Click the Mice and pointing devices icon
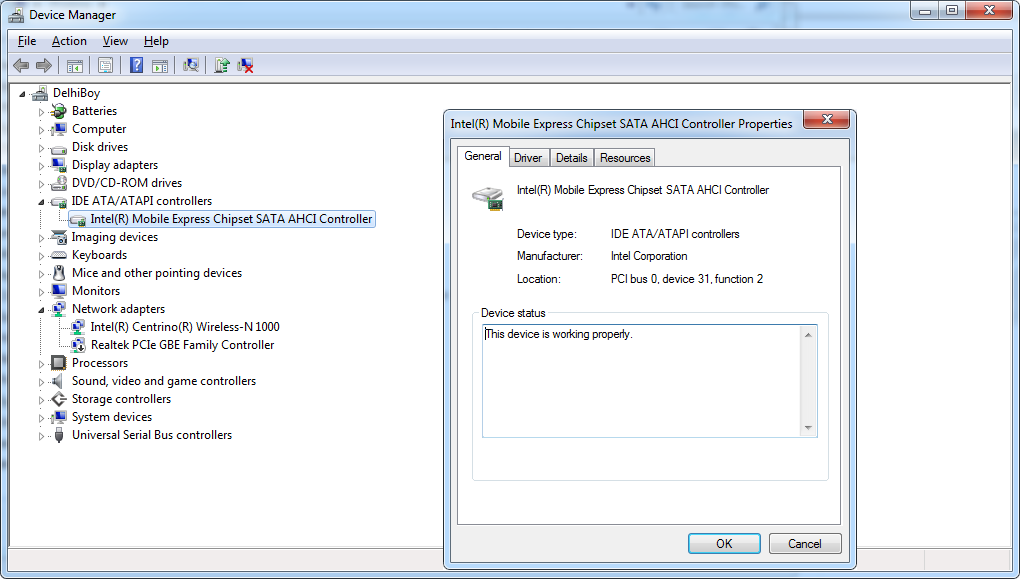This screenshot has width=1020, height=579. click(59, 273)
